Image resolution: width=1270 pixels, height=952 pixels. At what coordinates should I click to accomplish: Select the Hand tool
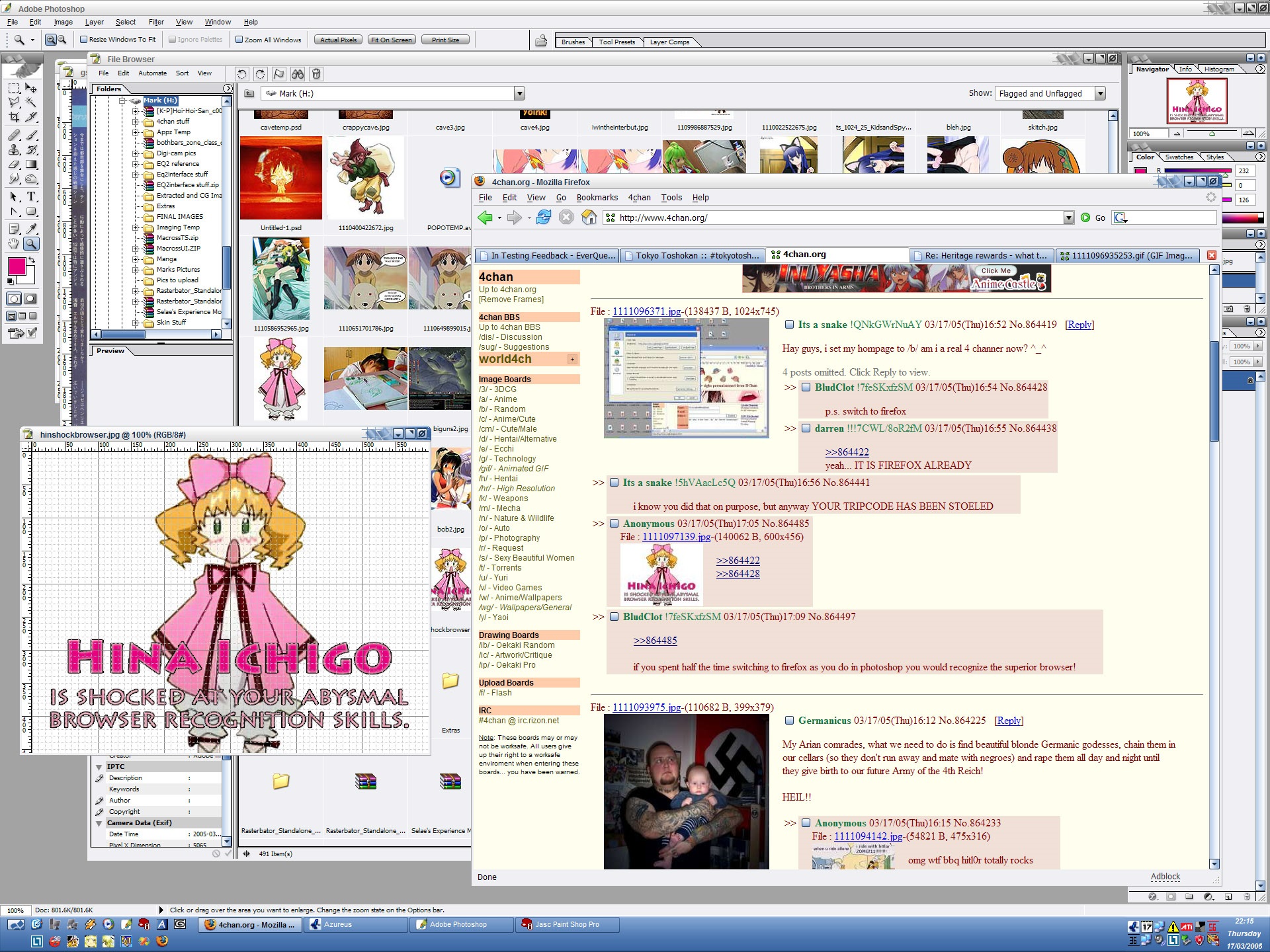click(x=14, y=244)
